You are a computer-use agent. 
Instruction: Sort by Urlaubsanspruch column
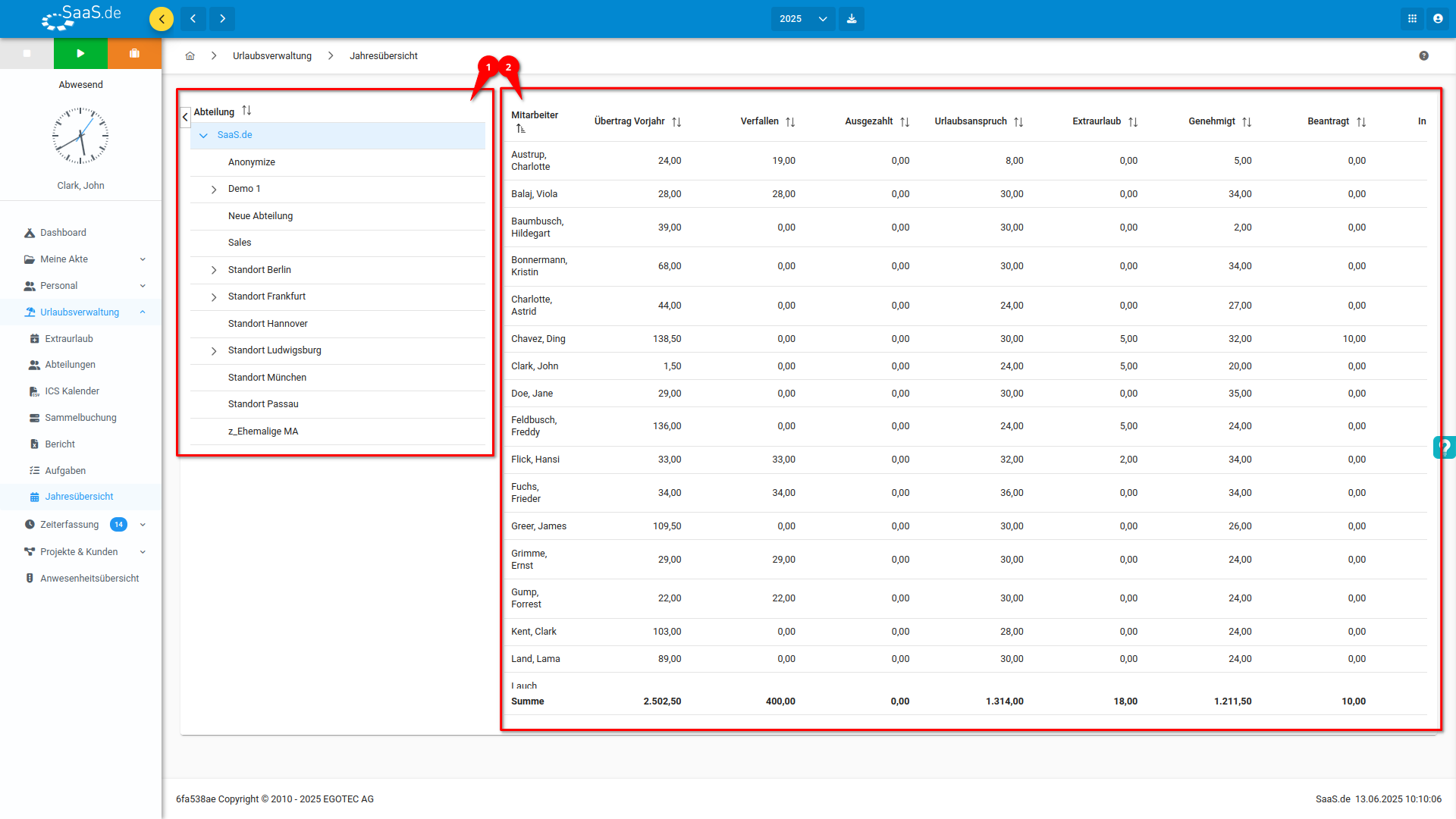[1018, 122]
